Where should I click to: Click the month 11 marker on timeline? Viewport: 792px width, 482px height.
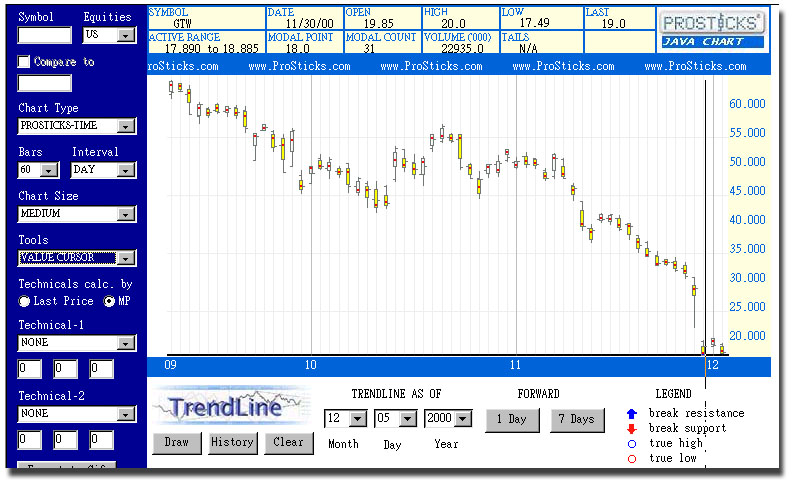coord(516,365)
